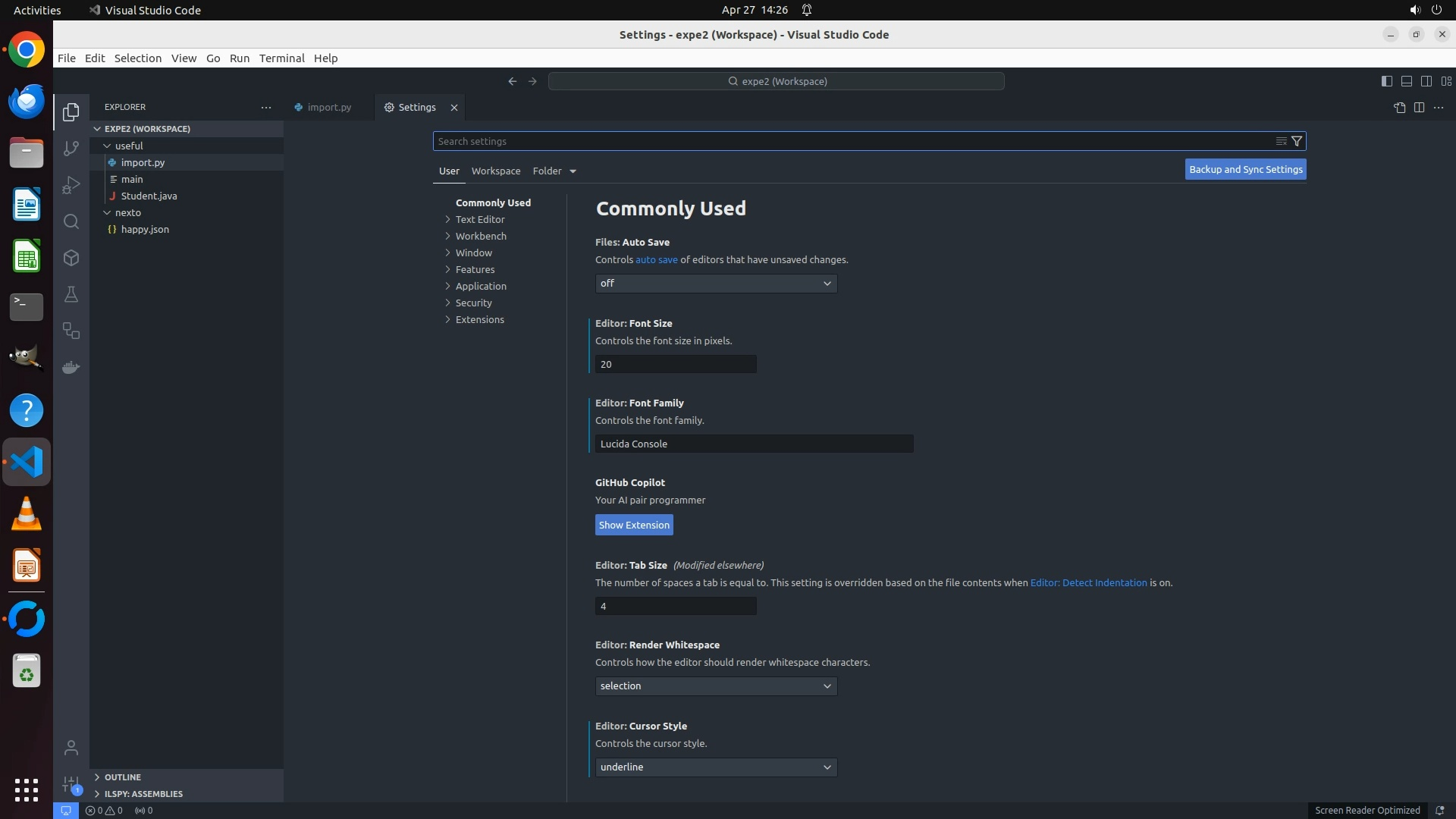Toggle Secondary Side Bar layout button
Screen dimensions: 1456x819
click(1426, 81)
